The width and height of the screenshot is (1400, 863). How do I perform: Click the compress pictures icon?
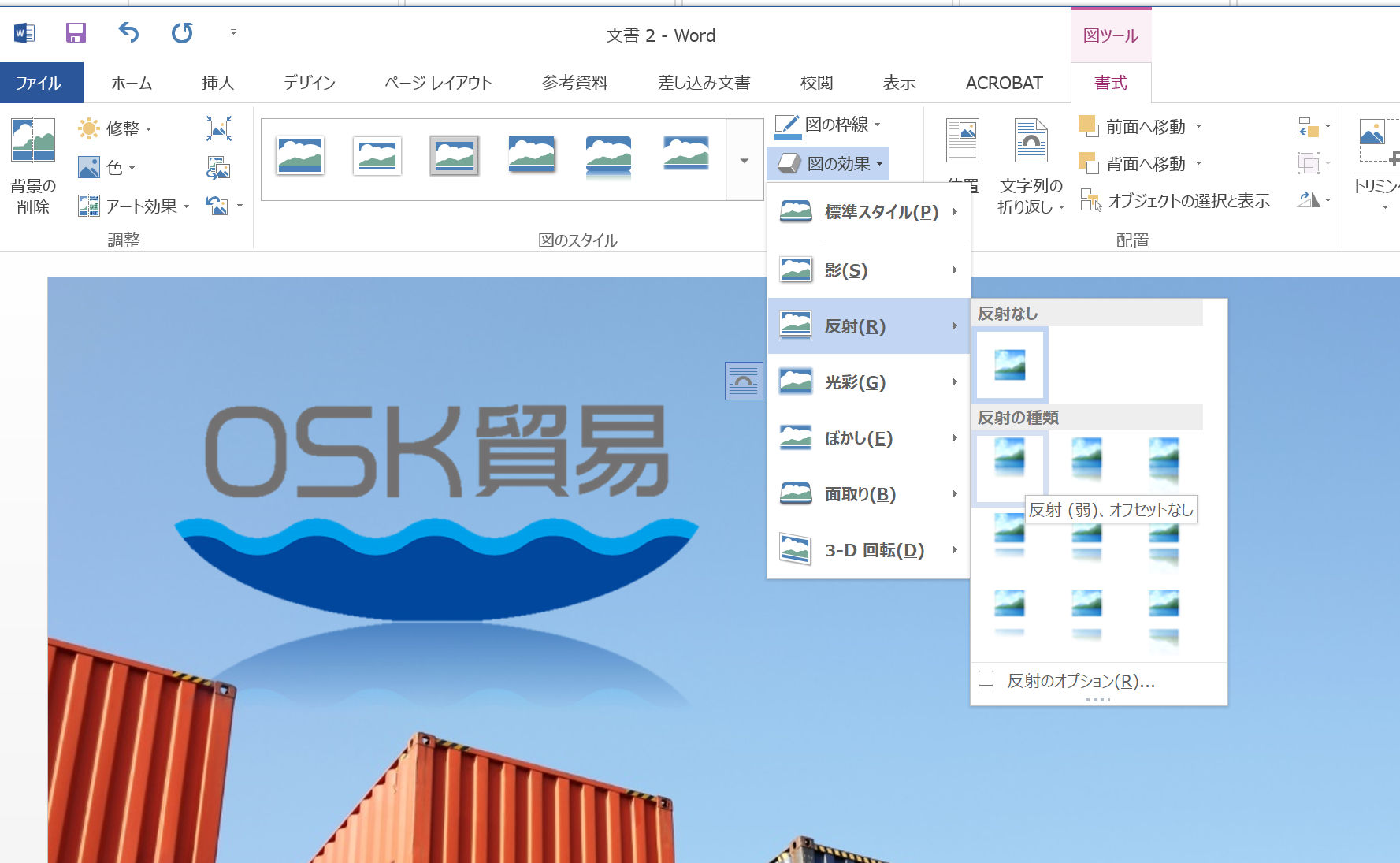click(218, 128)
